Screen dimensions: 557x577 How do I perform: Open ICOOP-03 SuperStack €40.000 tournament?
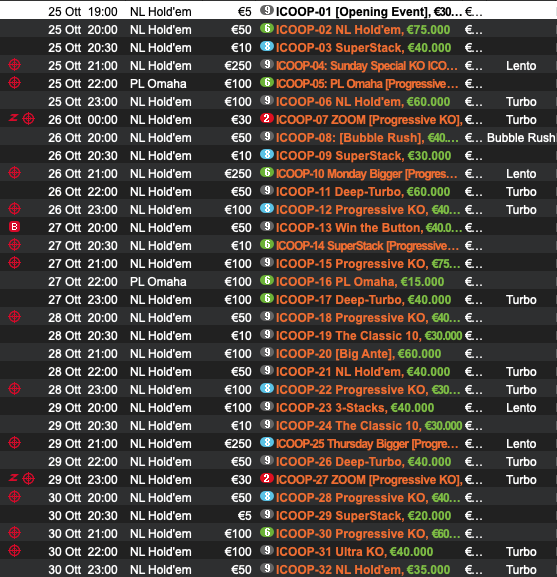(363, 48)
